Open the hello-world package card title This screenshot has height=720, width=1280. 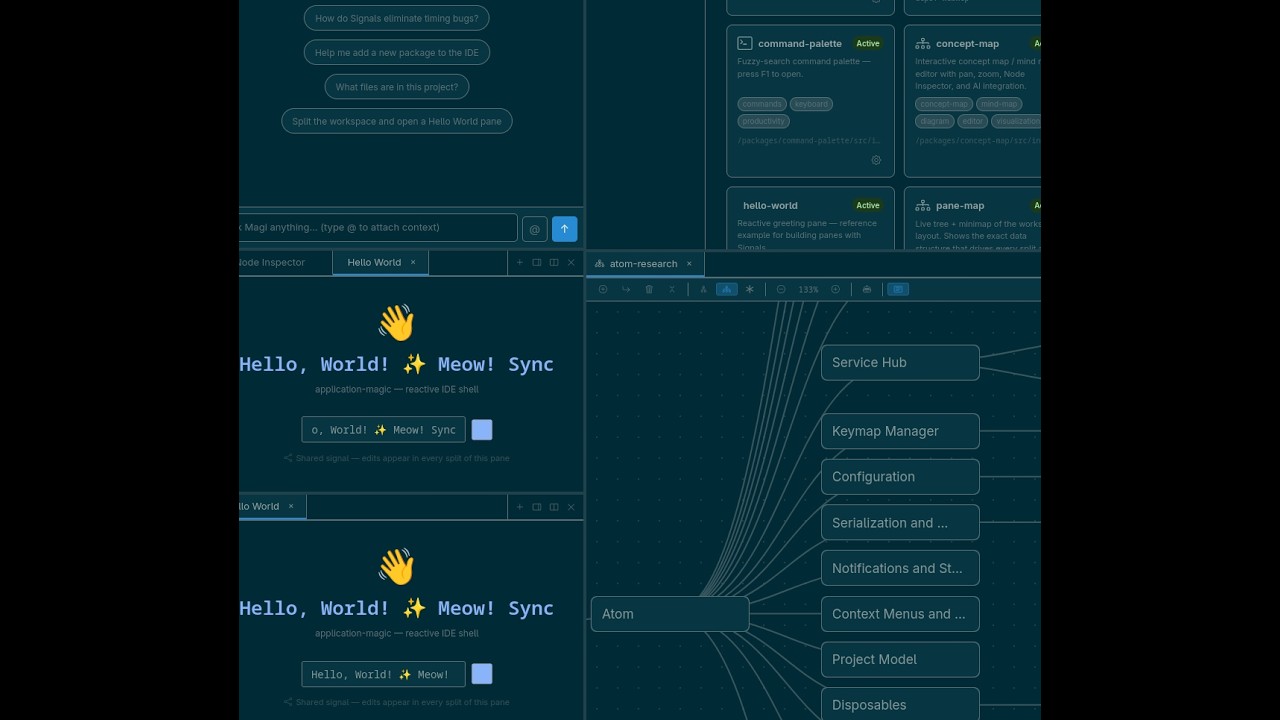pyautogui.click(x=770, y=206)
